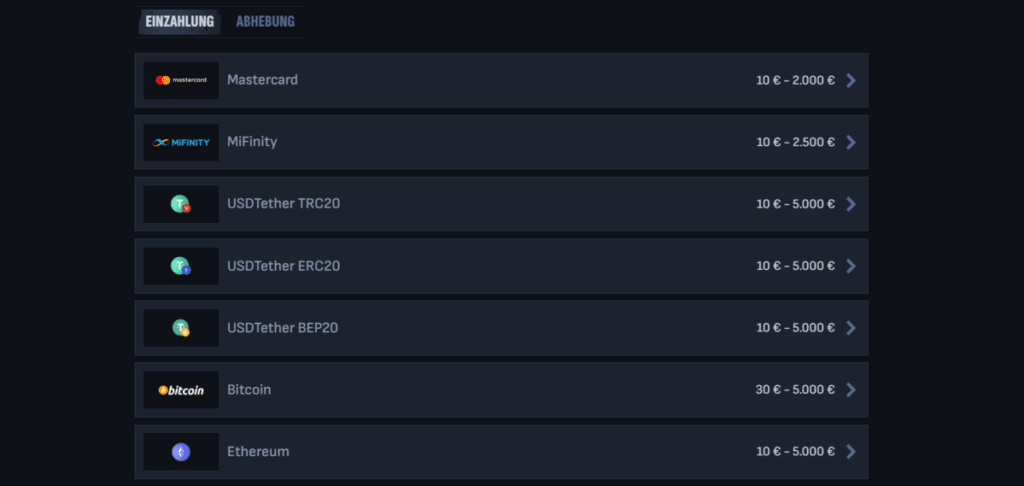The width and height of the screenshot is (1024, 486).
Task: Choose the MiFinity payment label
Action: 252,142
